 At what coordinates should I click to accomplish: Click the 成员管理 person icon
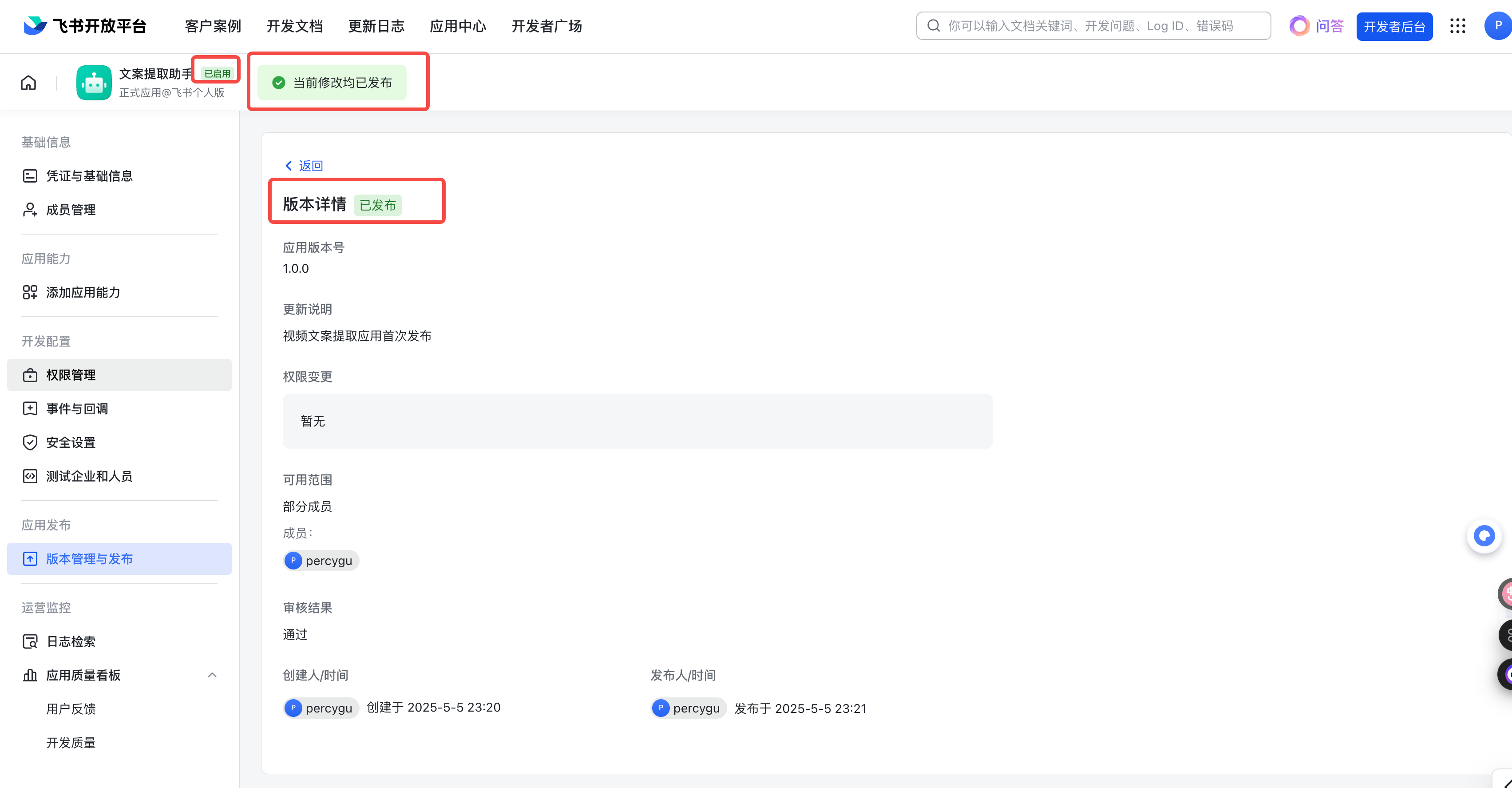(30, 210)
